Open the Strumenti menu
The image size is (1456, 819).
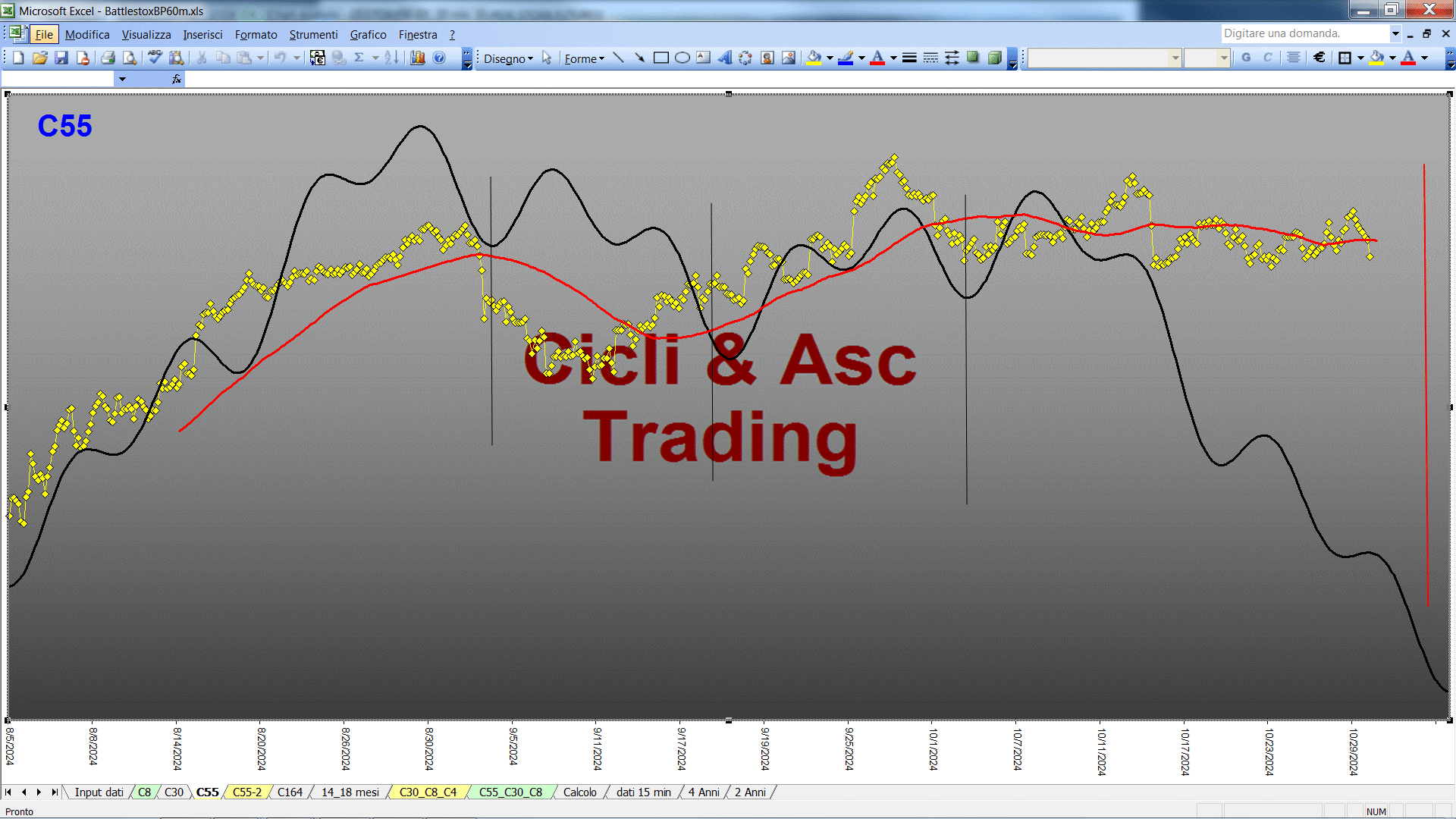tap(313, 35)
